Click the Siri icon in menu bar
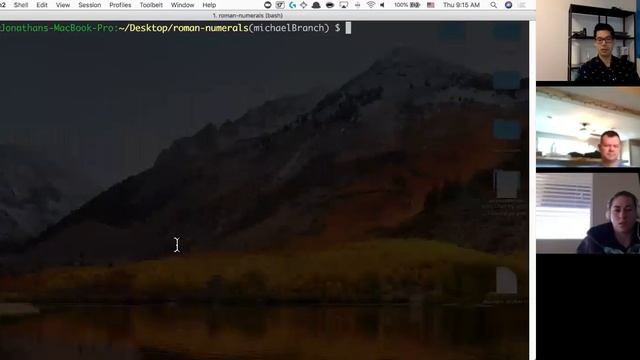 [508, 5]
